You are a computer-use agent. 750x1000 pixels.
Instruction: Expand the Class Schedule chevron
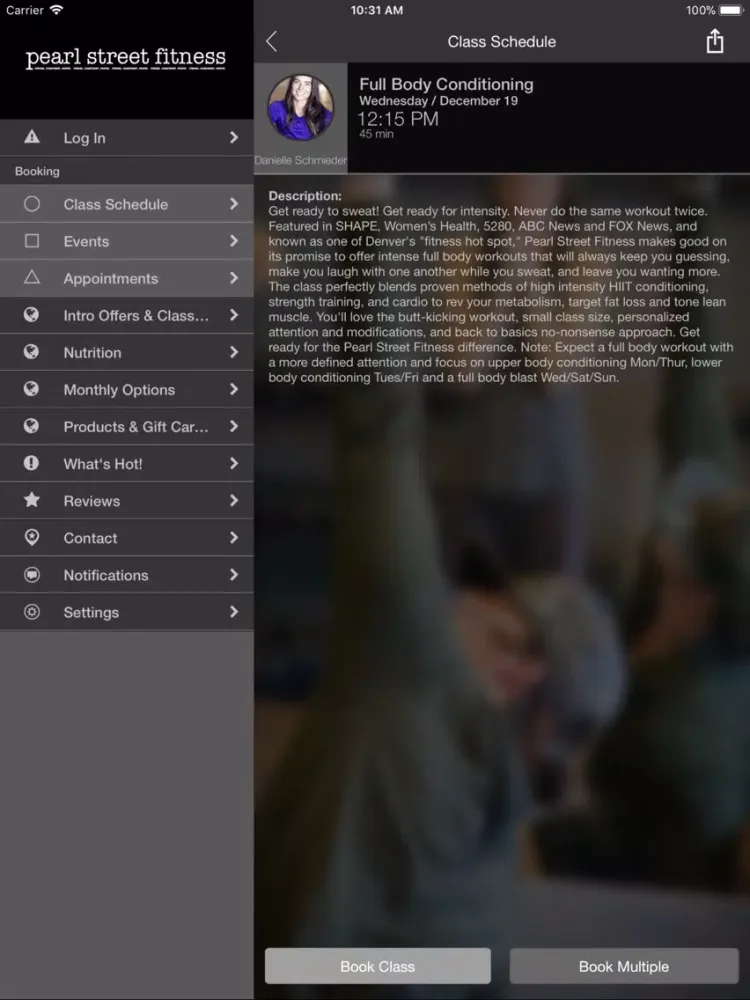coord(234,203)
